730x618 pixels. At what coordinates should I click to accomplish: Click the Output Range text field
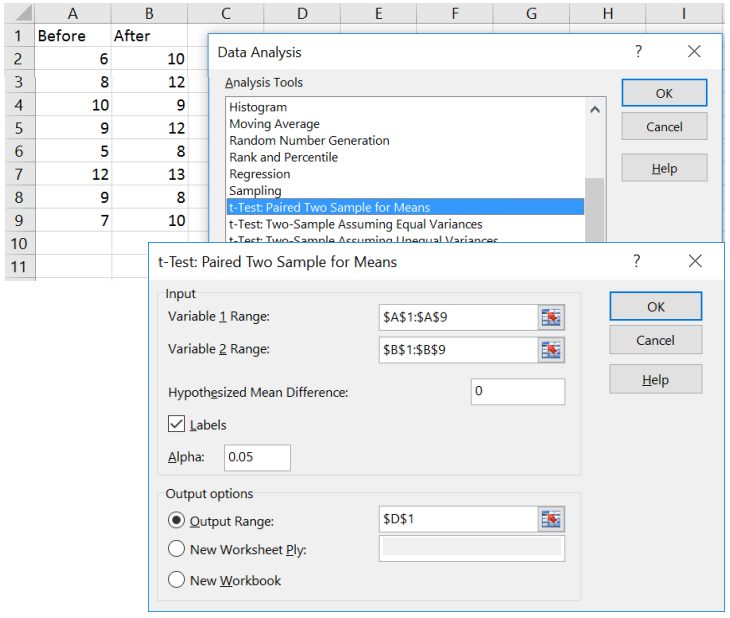coord(459,519)
